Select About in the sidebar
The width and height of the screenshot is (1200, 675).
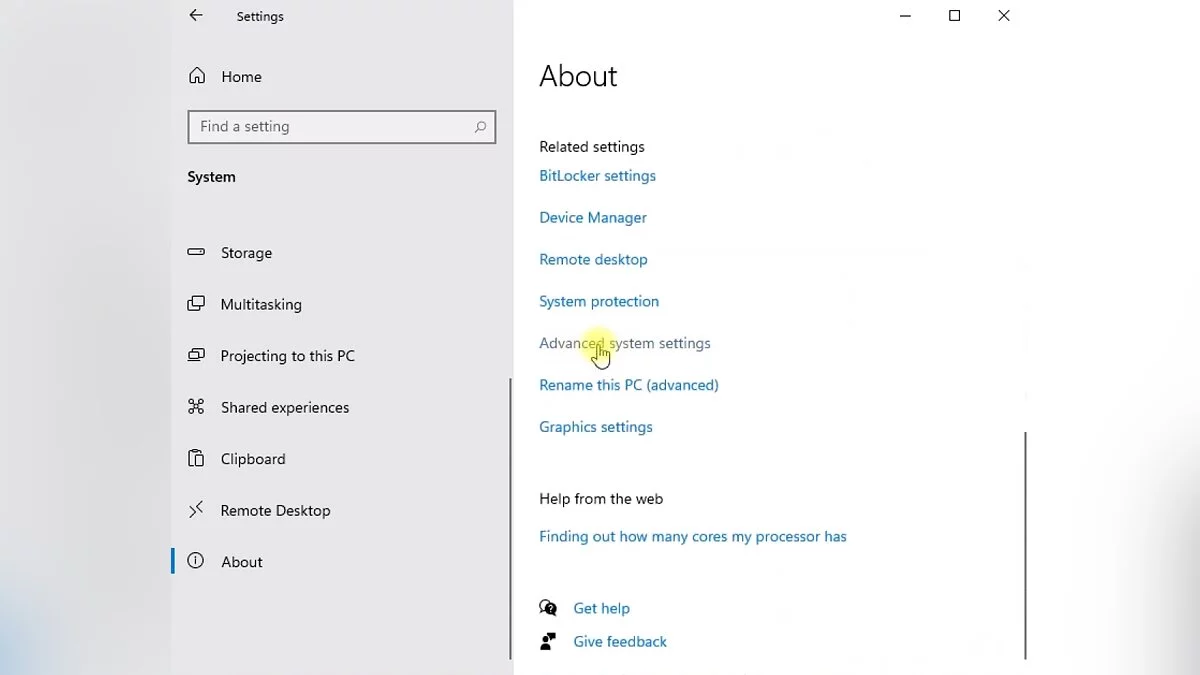pos(242,562)
